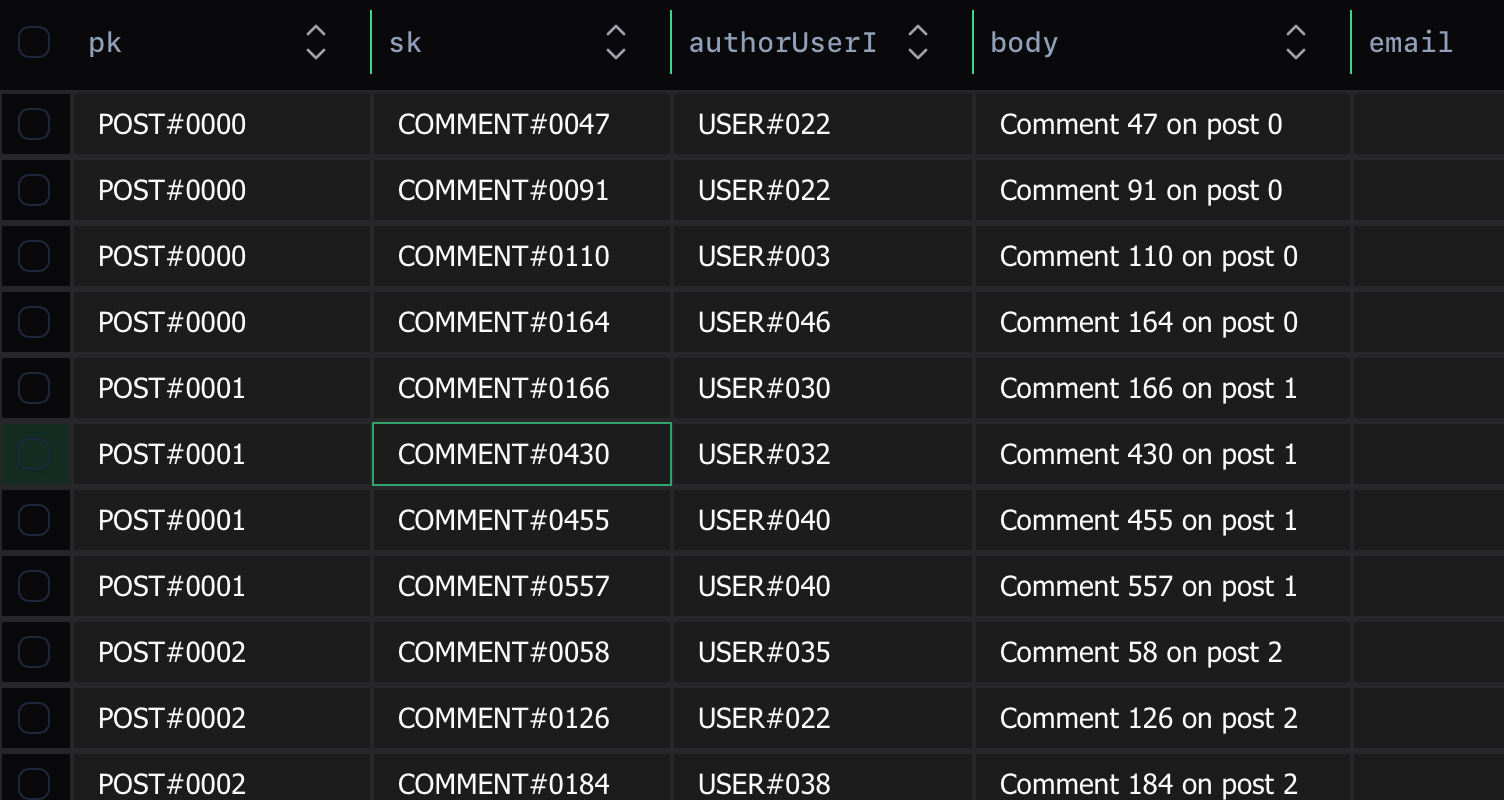Viewport: 1504px width, 800px height.
Task: Select the COMMENT#0091 cell
Action: click(522, 190)
